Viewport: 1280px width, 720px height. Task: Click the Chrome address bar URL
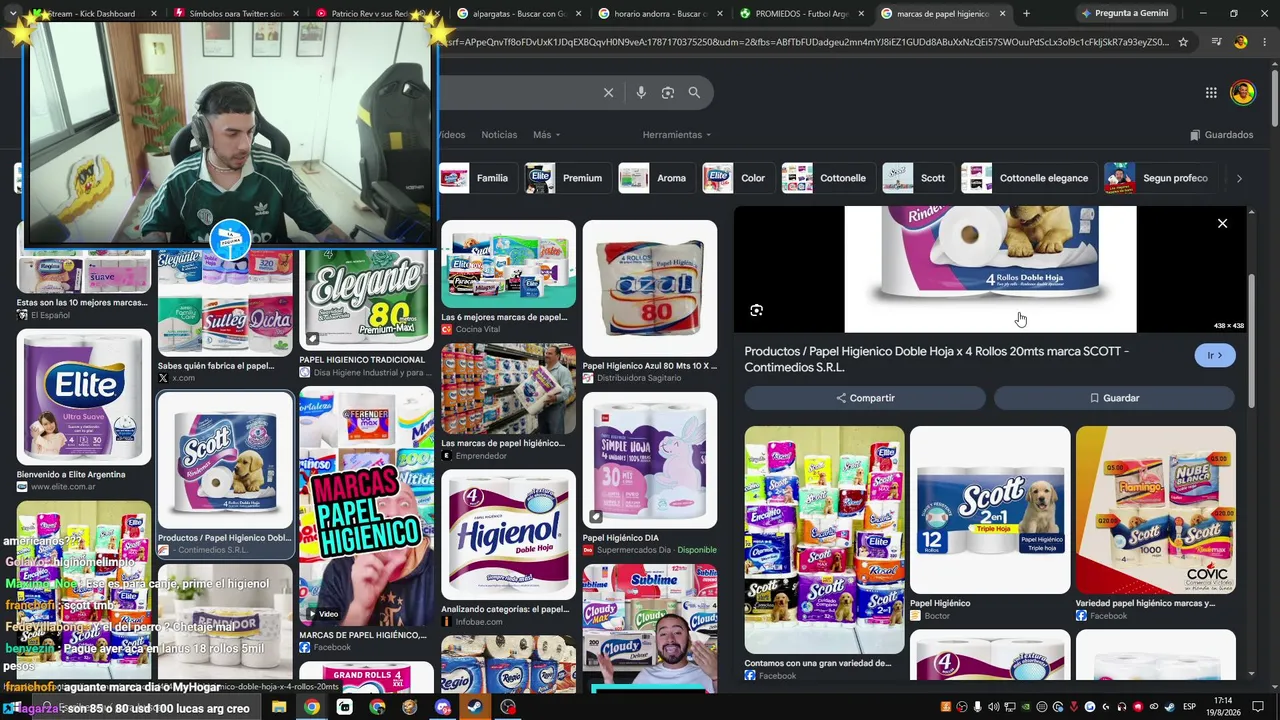point(805,42)
